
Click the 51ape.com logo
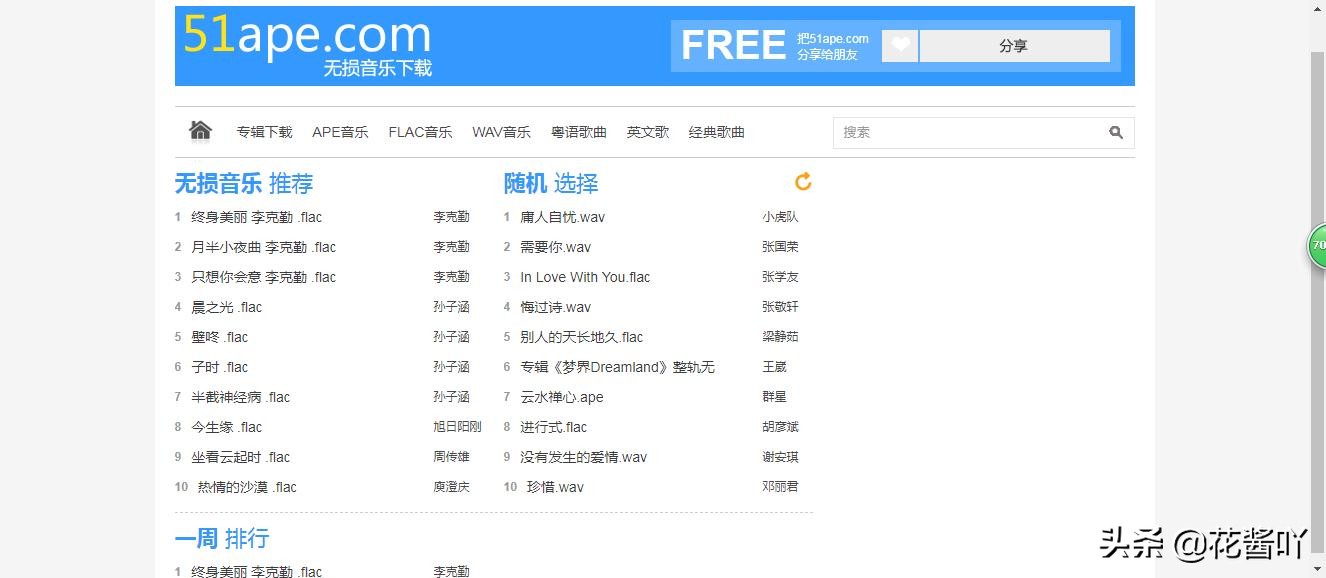[305, 36]
